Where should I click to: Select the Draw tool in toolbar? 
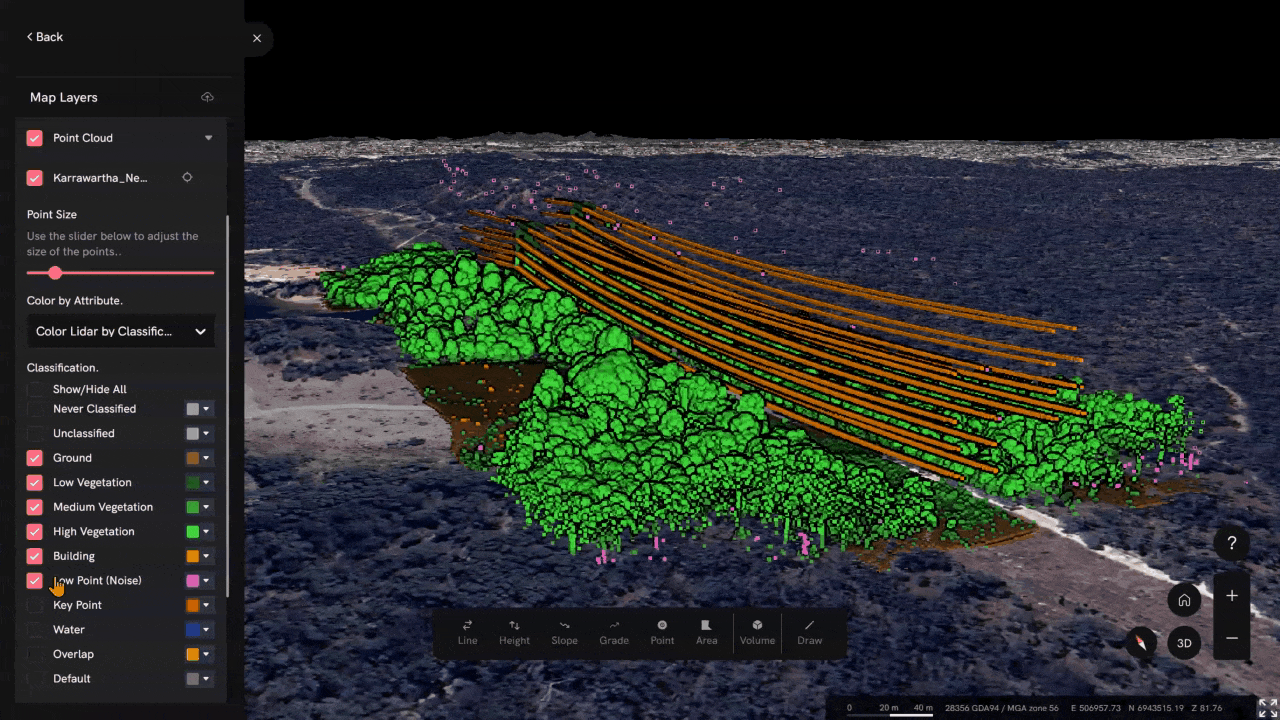point(809,632)
